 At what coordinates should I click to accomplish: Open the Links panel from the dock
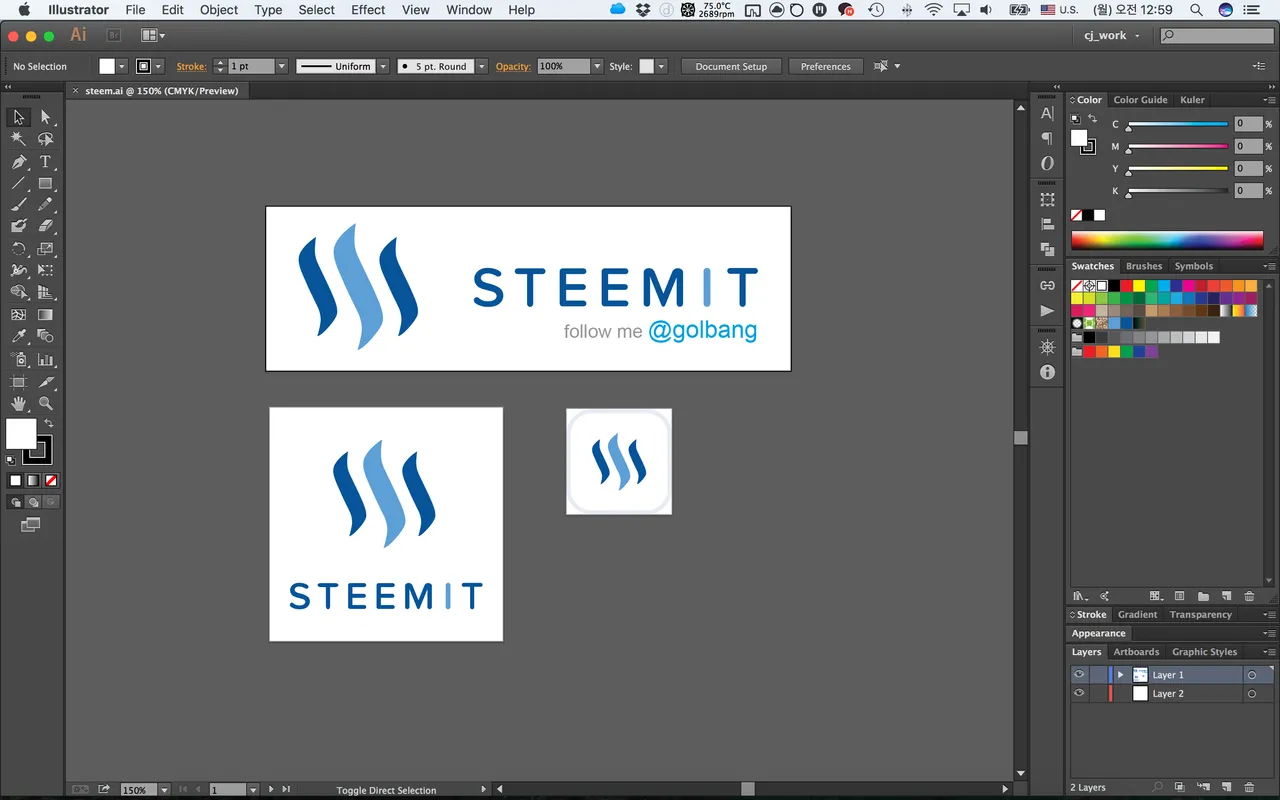pyautogui.click(x=1047, y=286)
